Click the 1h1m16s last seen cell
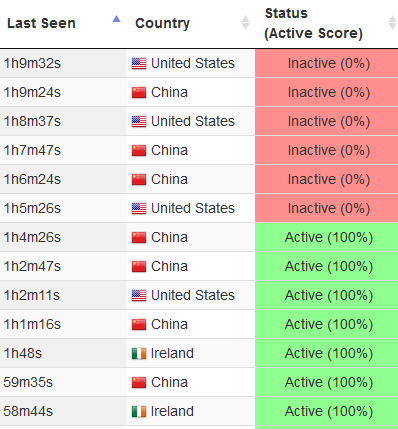Screen dimensions: 398x429 (63, 324)
